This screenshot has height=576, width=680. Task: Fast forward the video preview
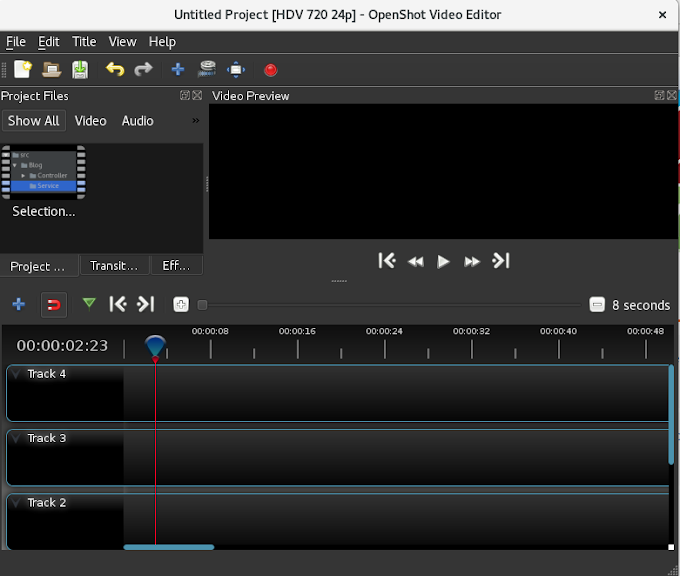click(472, 262)
